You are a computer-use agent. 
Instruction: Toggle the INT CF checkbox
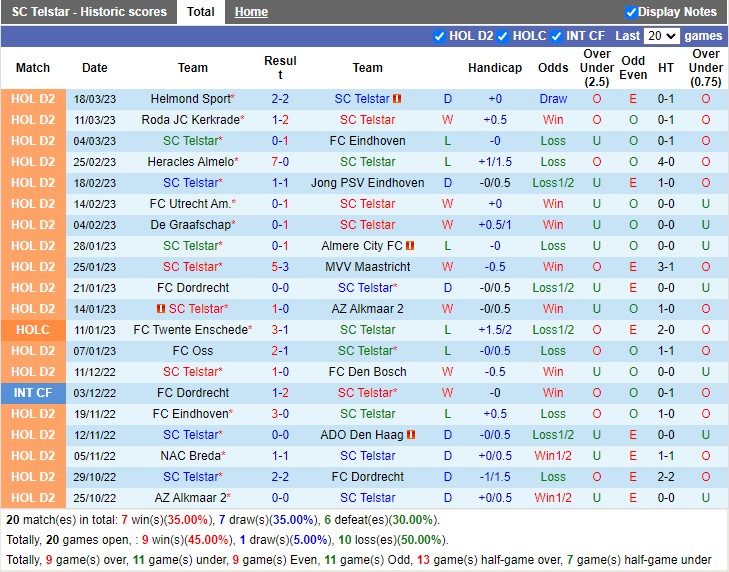pos(556,36)
